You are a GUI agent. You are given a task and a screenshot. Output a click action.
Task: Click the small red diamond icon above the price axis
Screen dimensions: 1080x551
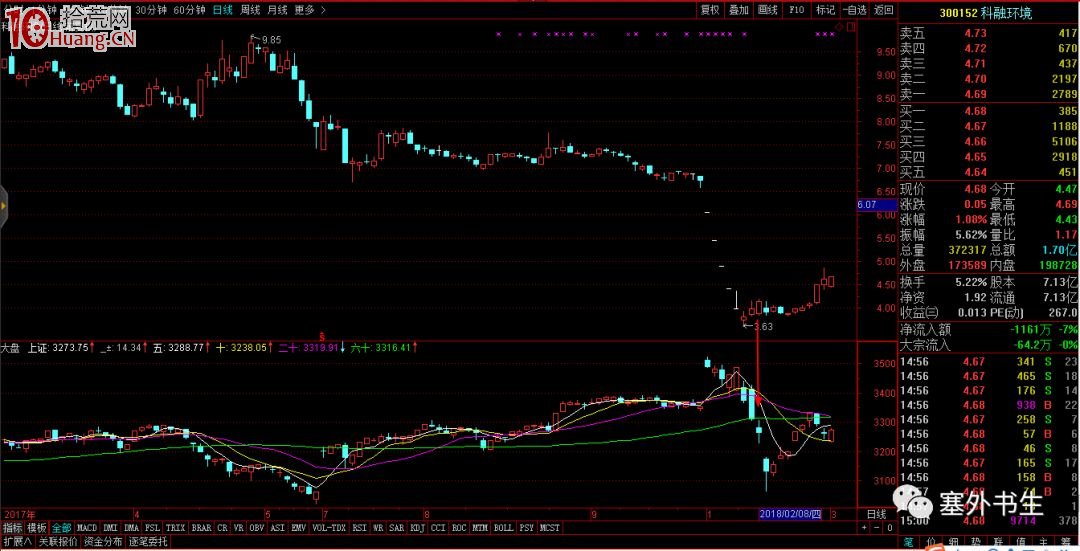(840, 27)
